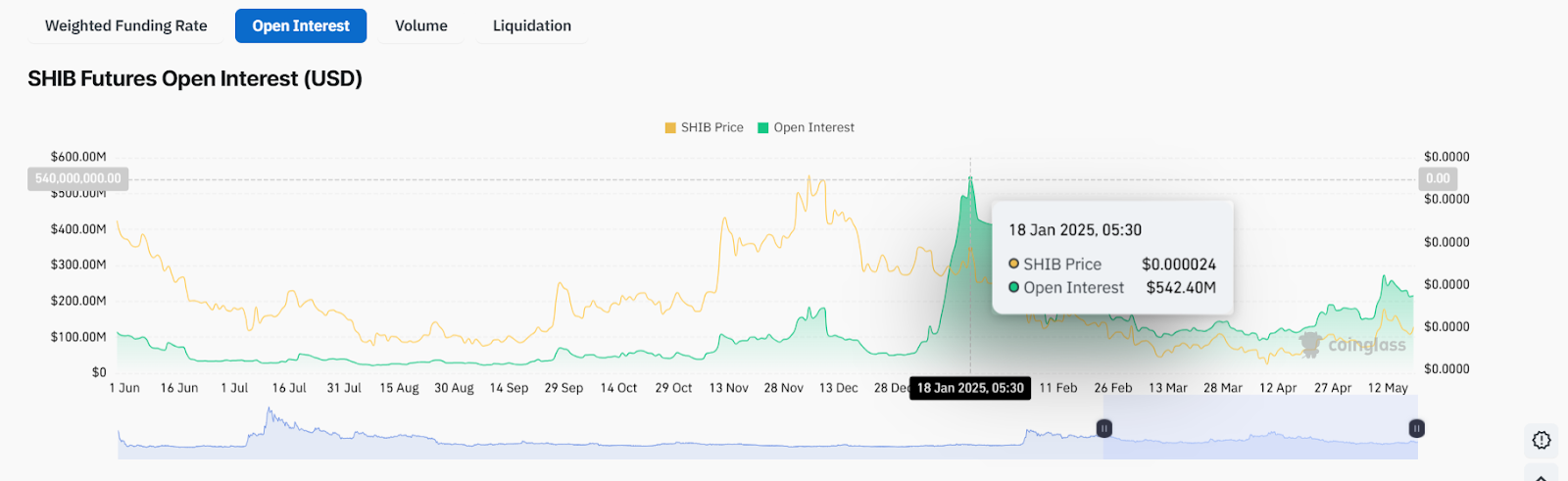Click the 540,000,000.00 y-axis crosshair label
1568x481 pixels.
tap(78, 178)
